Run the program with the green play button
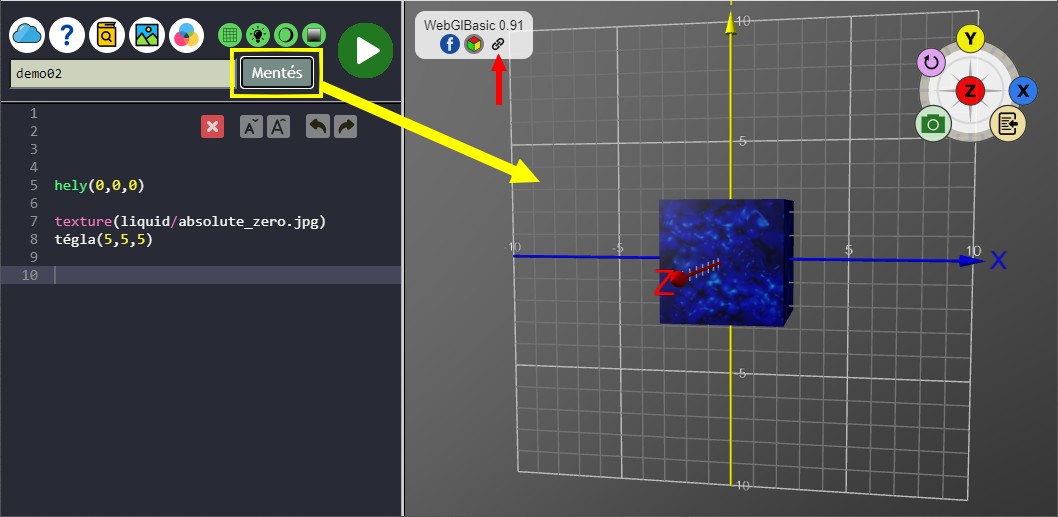The height and width of the screenshot is (517, 1058). (x=365, y=50)
